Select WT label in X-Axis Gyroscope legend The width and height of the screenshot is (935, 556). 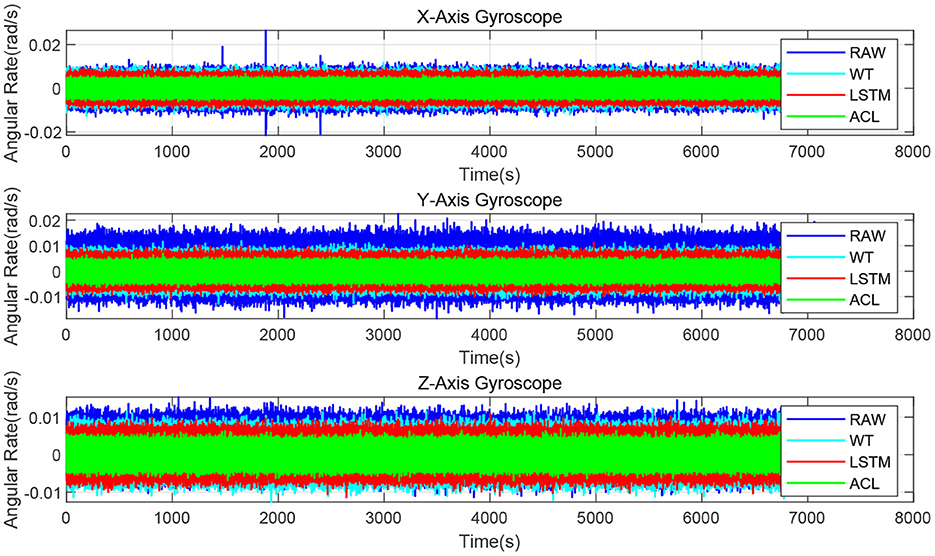pyautogui.click(x=861, y=74)
